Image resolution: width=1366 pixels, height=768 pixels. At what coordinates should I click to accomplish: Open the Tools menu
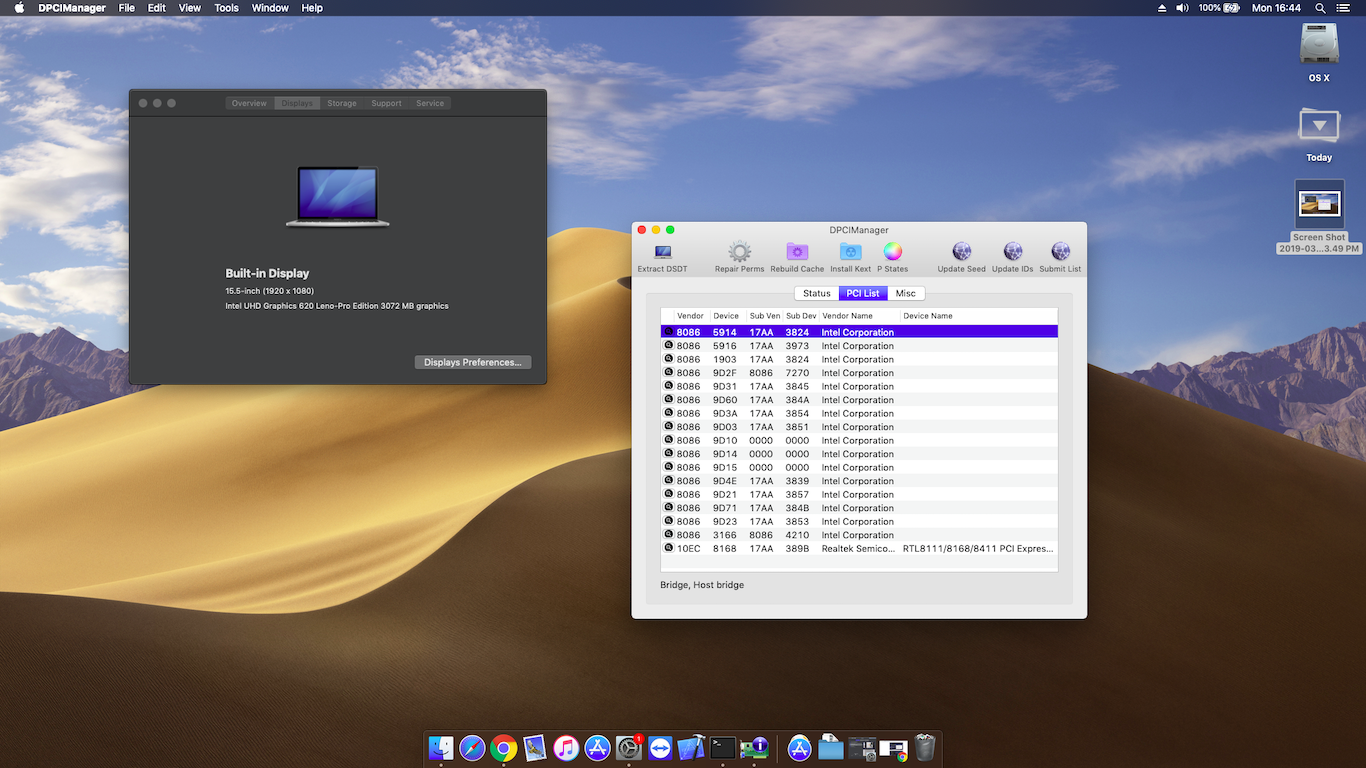click(227, 8)
